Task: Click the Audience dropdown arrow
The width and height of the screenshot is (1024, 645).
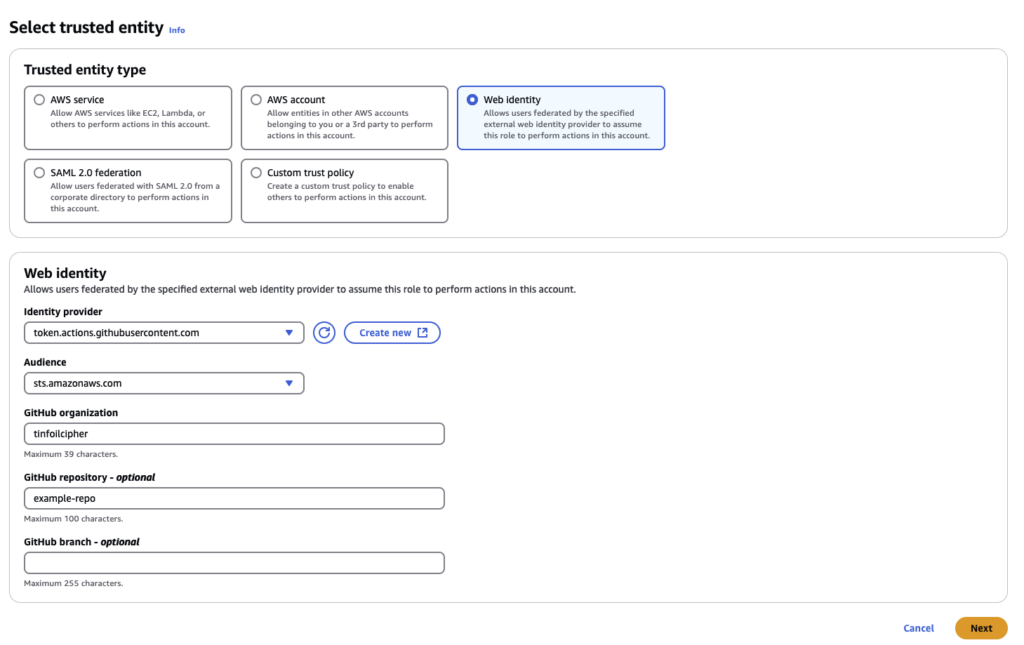Action: 289,383
